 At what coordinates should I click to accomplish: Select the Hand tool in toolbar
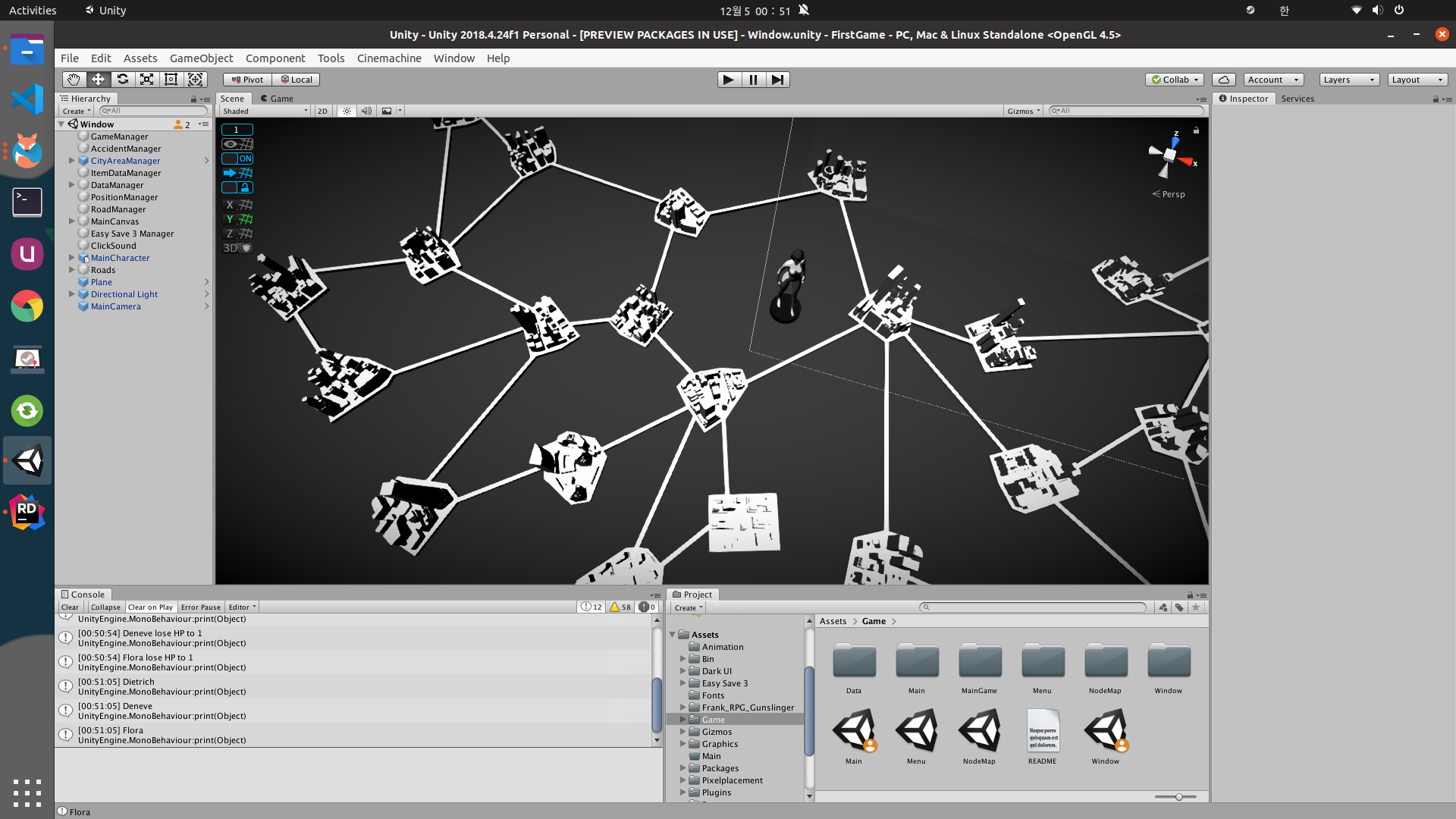(74, 80)
